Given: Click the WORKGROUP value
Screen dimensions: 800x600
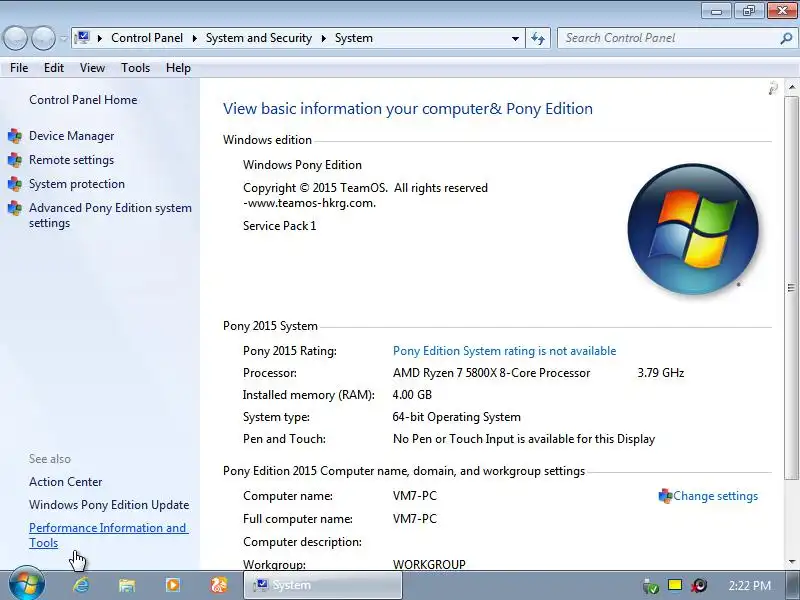Looking at the screenshot, I should pos(429,565).
